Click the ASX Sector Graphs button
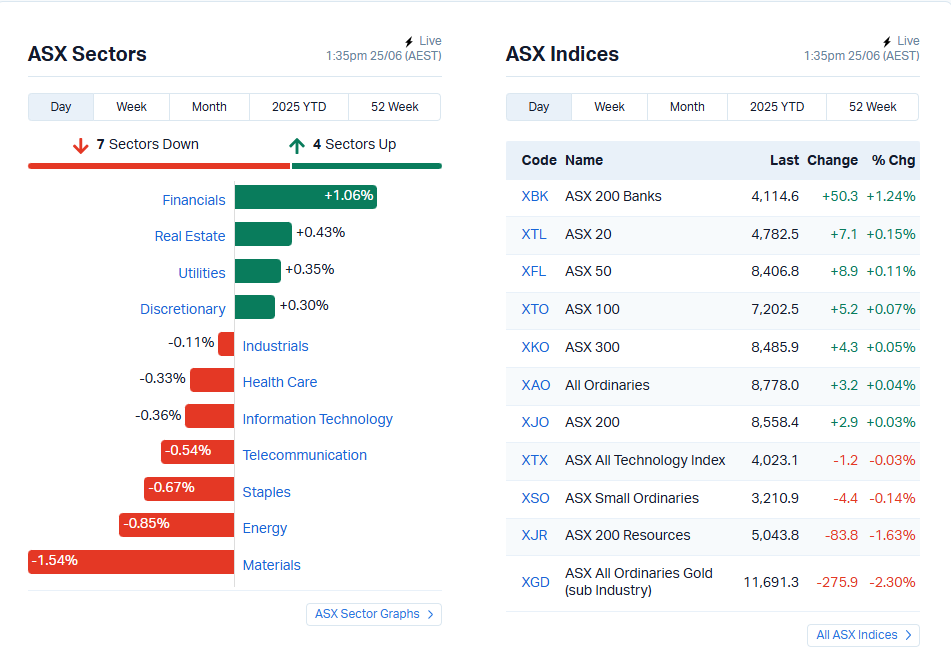Image resolution: width=951 pixels, height=670 pixels. pyautogui.click(x=374, y=614)
